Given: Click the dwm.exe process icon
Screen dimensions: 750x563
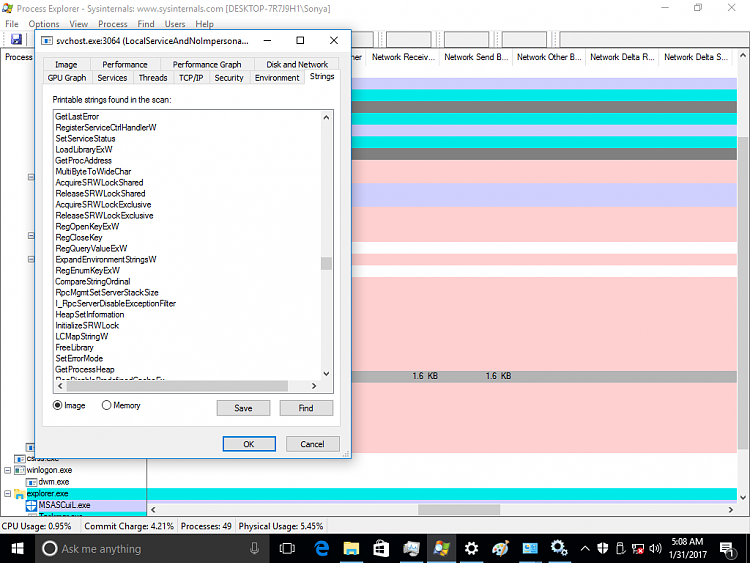Looking at the screenshot, I should pos(31,482).
